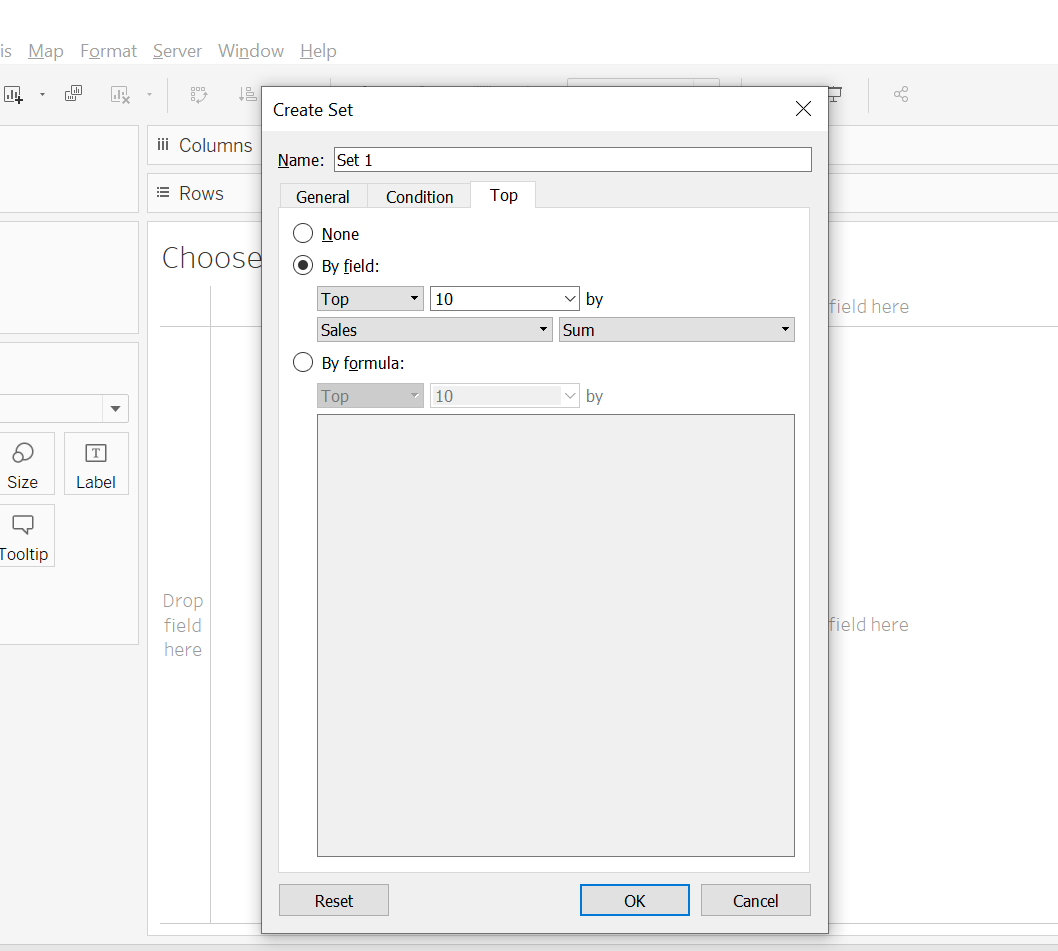Open the Format menu

tap(109, 51)
